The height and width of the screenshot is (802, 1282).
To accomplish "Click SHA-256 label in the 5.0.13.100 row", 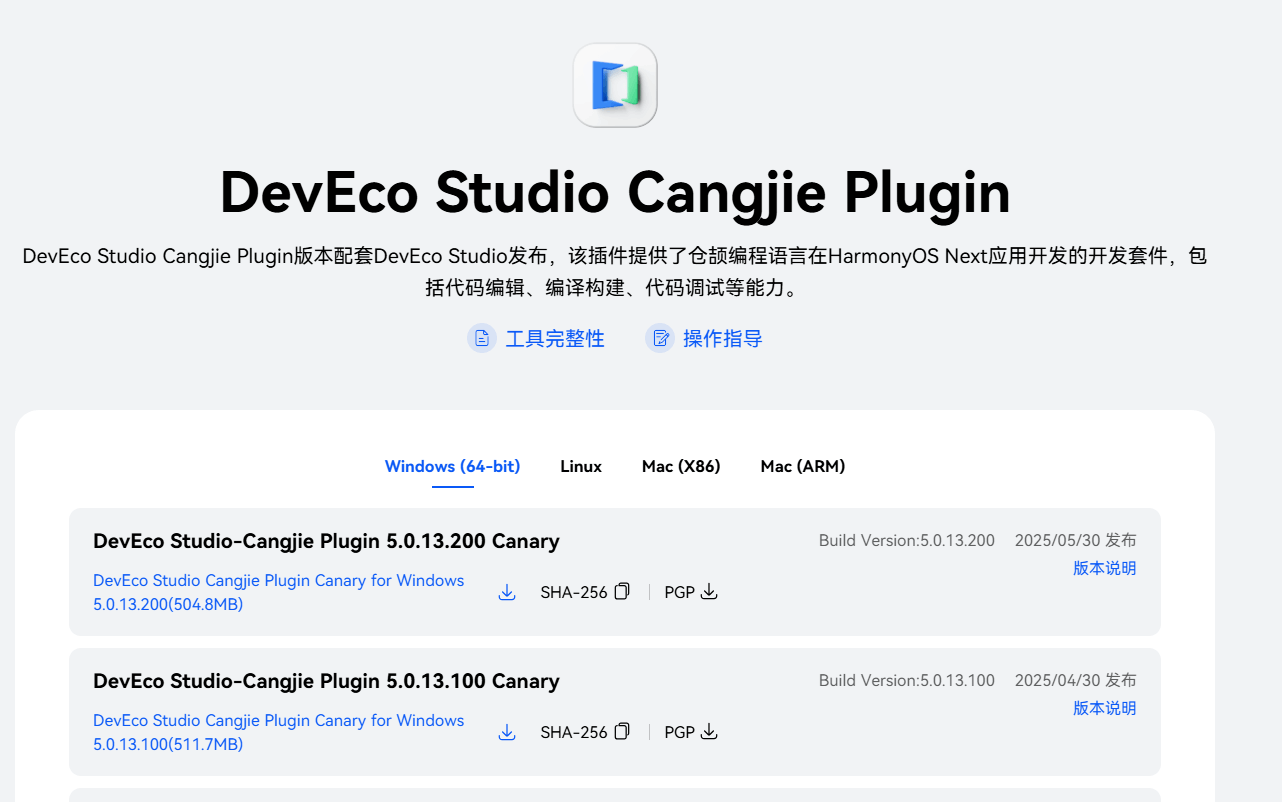I will pyautogui.click(x=574, y=732).
